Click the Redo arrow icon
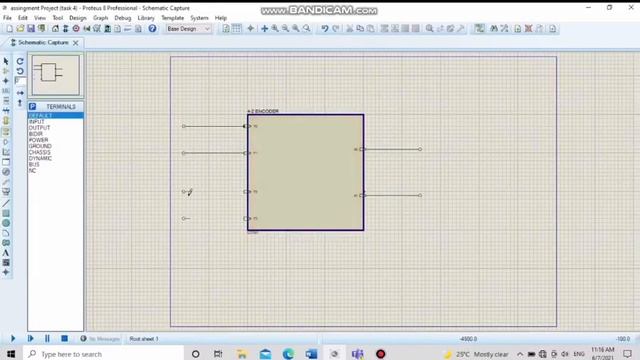 pyautogui.click(x=336, y=29)
